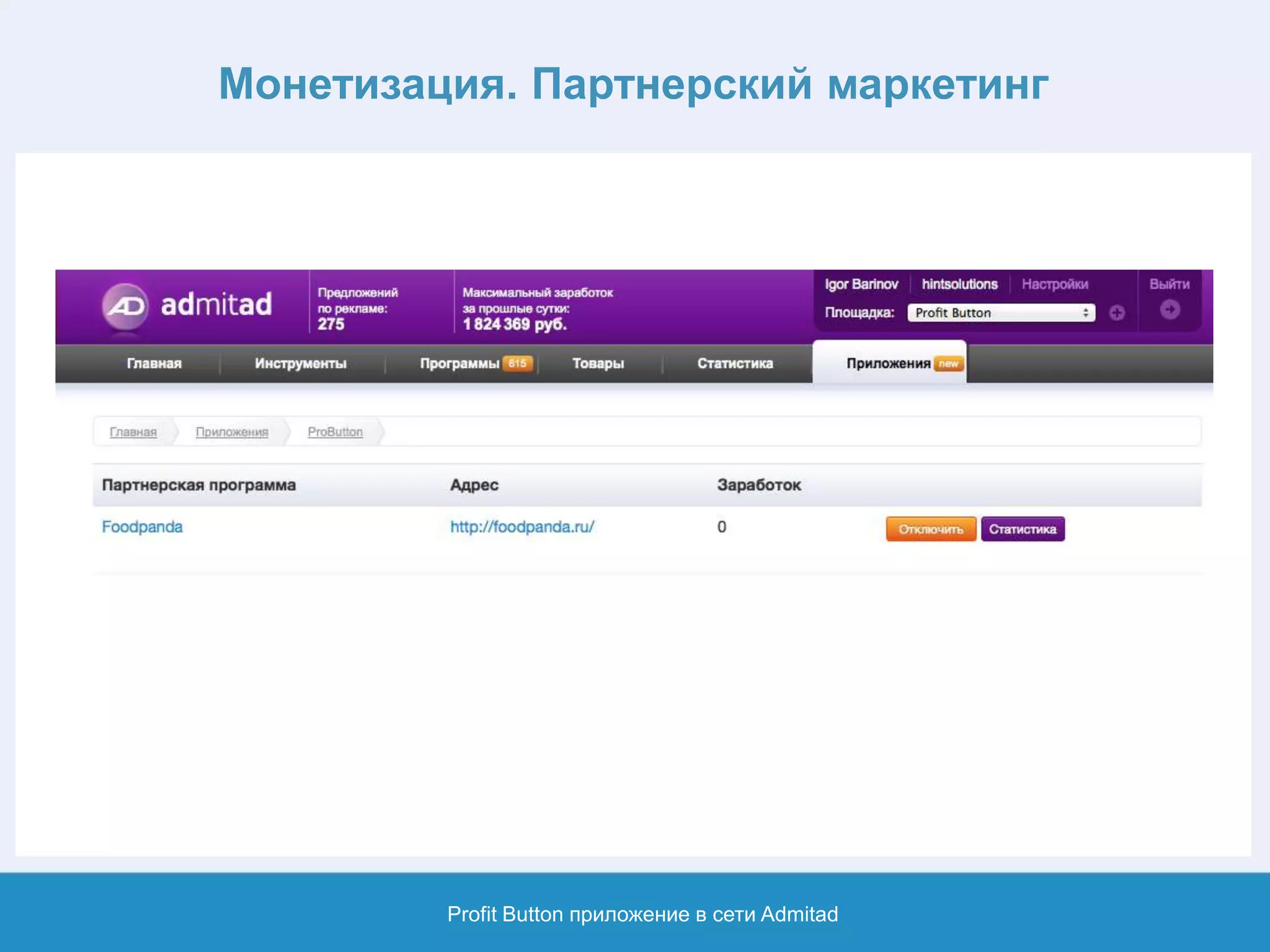Open the Программы menu item

tap(460, 364)
